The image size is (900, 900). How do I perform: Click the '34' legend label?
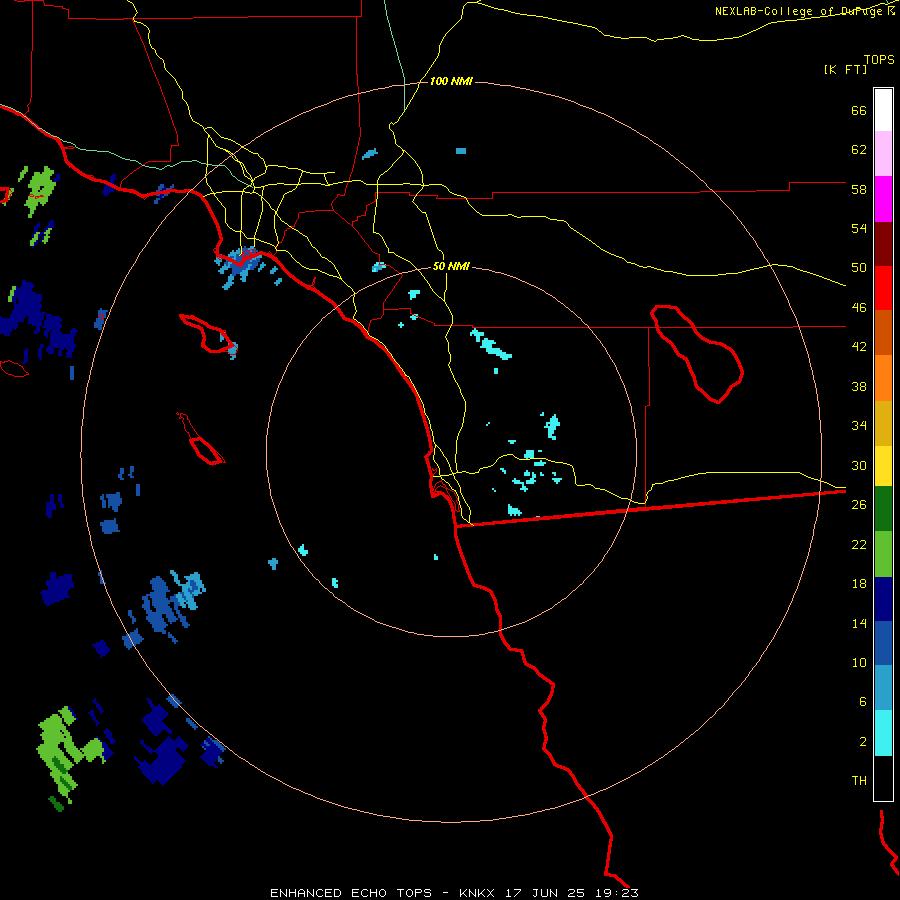click(859, 426)
